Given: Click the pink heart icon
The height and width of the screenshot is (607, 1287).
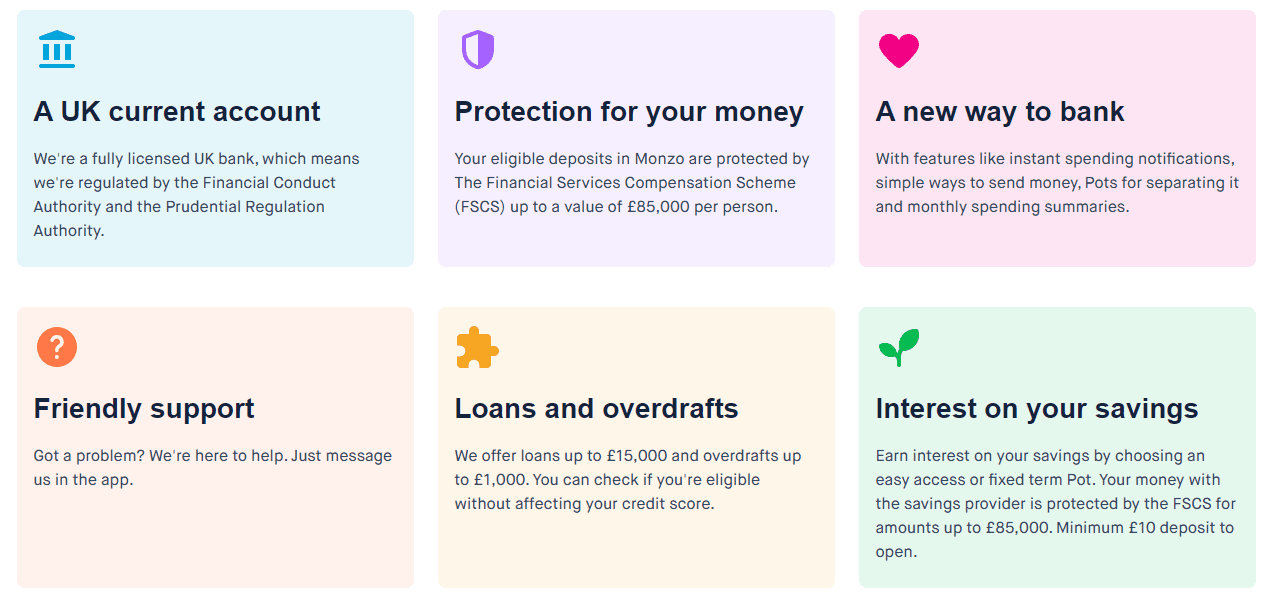Looking at the screenshot, I should (x=898, y=50).
